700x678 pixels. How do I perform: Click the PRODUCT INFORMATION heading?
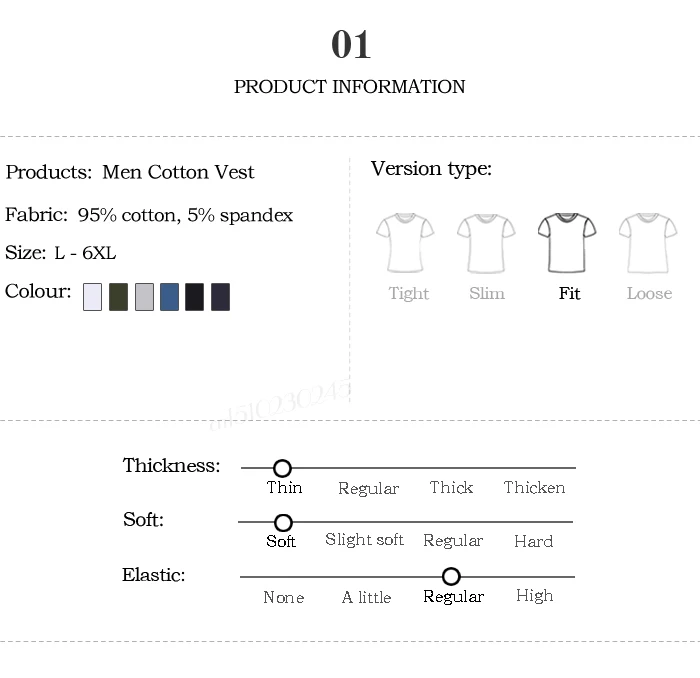350,87
